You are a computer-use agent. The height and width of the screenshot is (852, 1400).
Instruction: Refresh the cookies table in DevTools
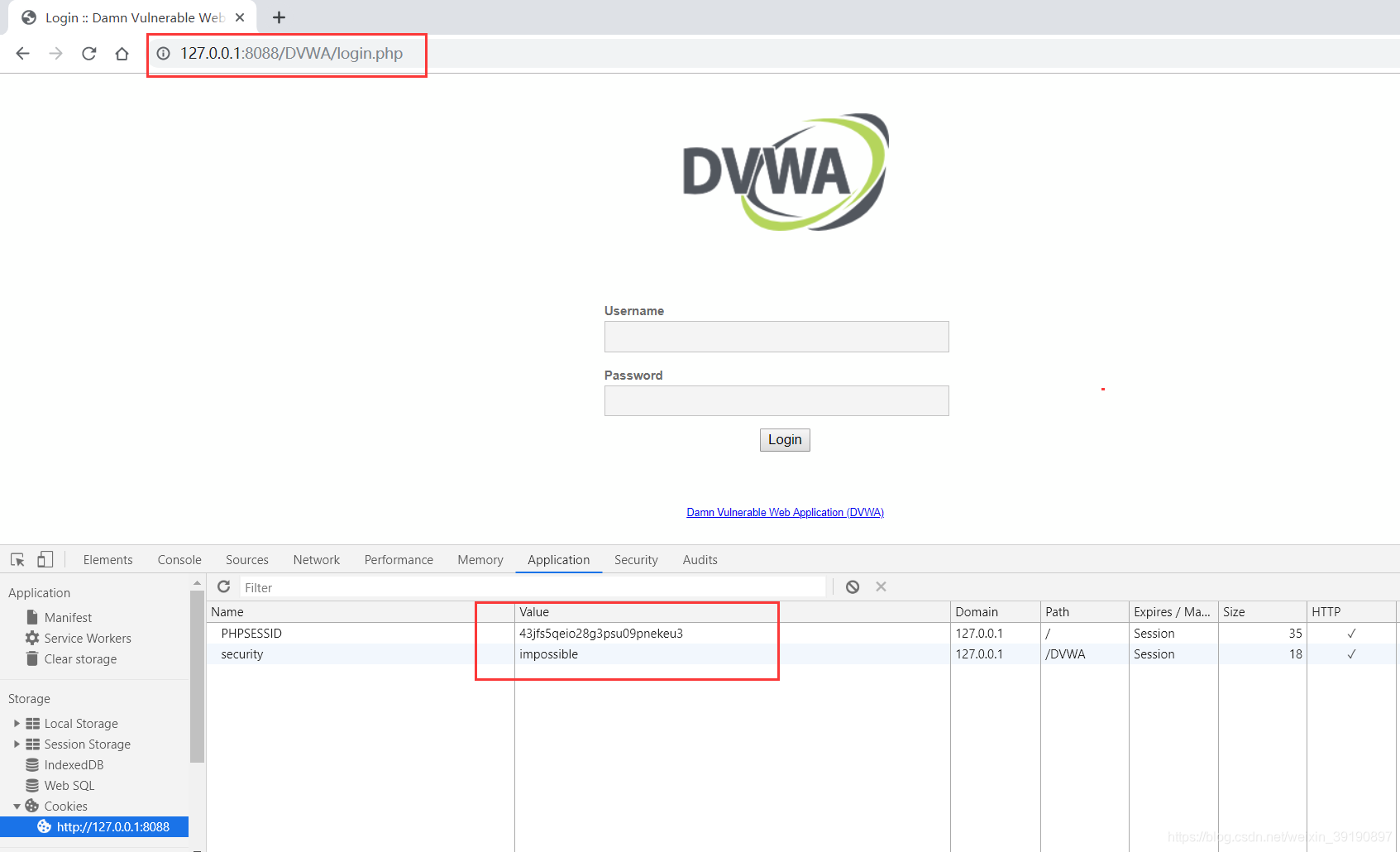(224, 586)
